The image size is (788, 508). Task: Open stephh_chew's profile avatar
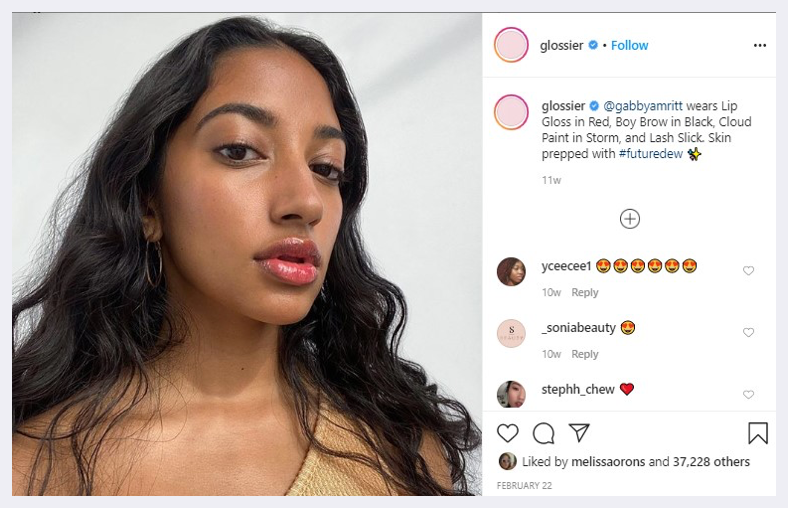511,394
